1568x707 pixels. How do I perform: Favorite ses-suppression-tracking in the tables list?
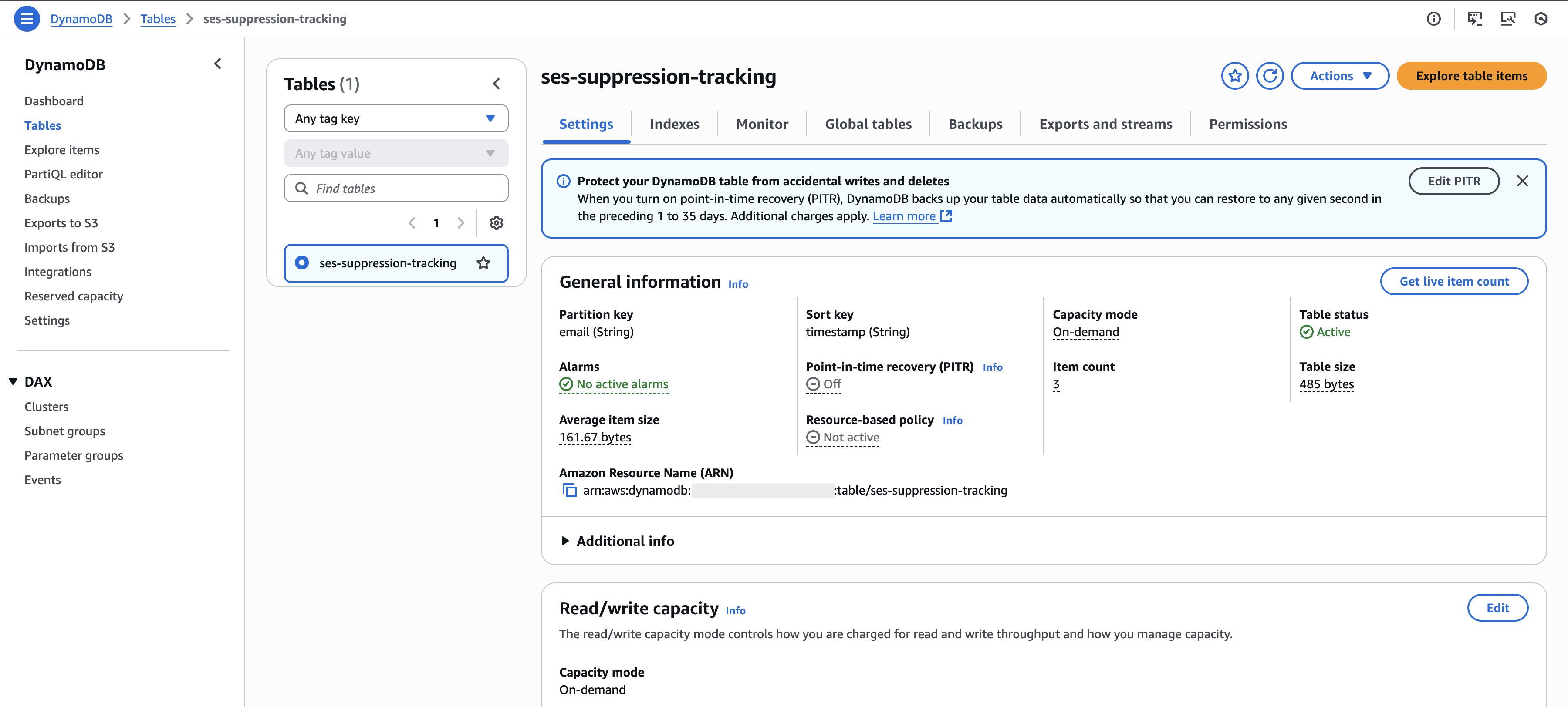pos(483,263)
